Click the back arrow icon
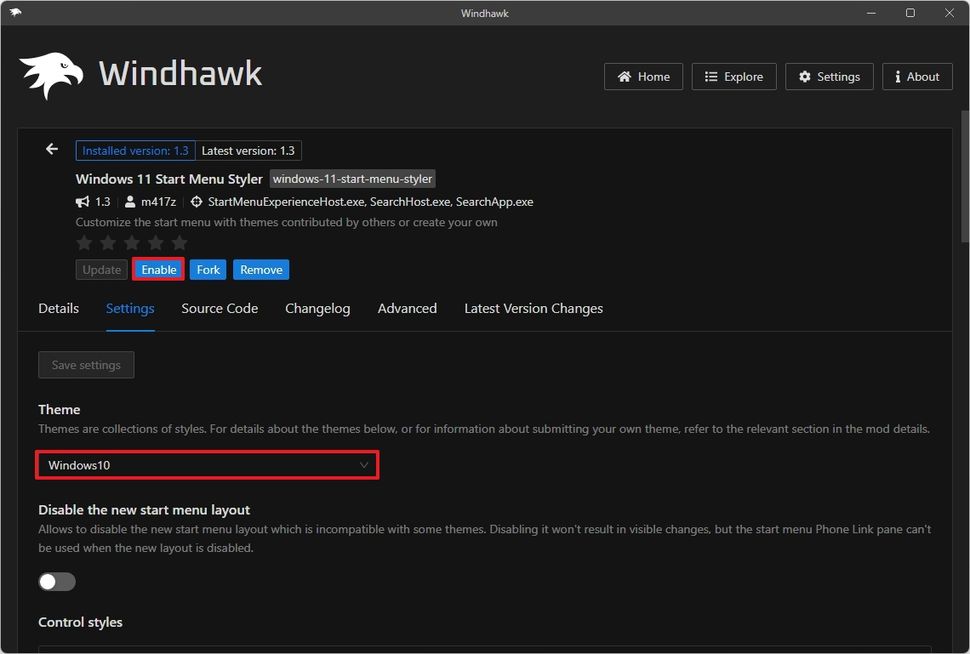The width and height of the screenshot is (970, 654). pyautogui.click(x=52, y=150)
